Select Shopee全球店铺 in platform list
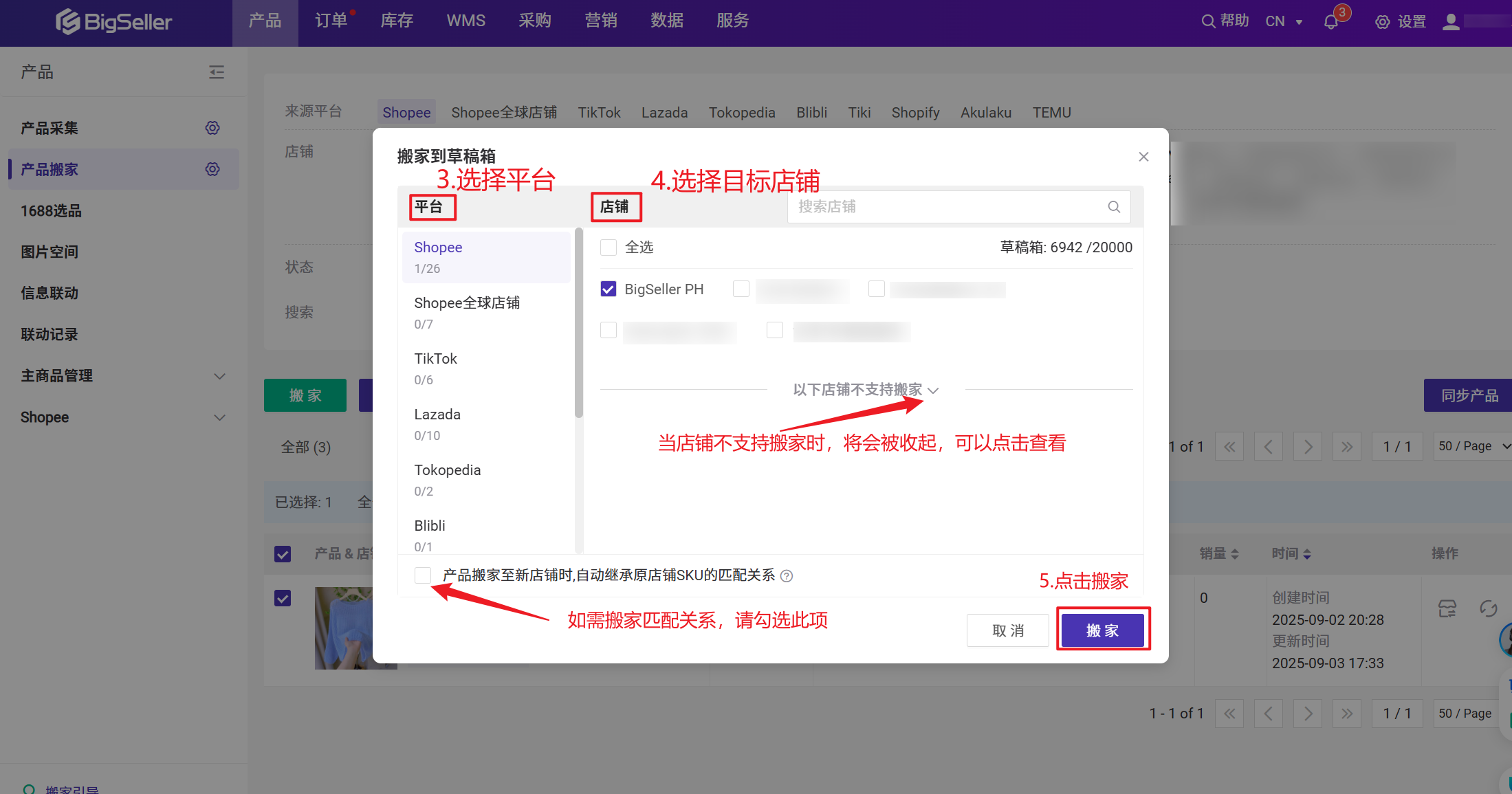The image size is (1512, 794). [x=486, y=313]
